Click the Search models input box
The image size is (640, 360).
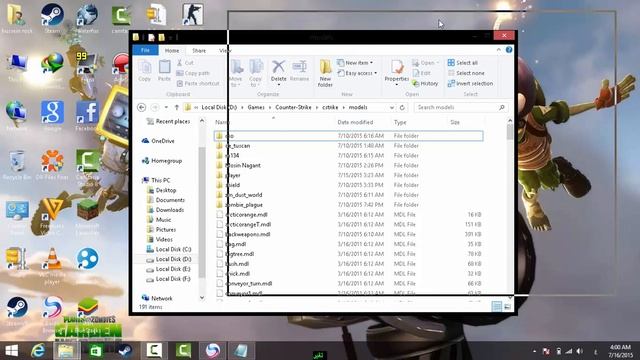pyautogui.click(x=461, y=107)
